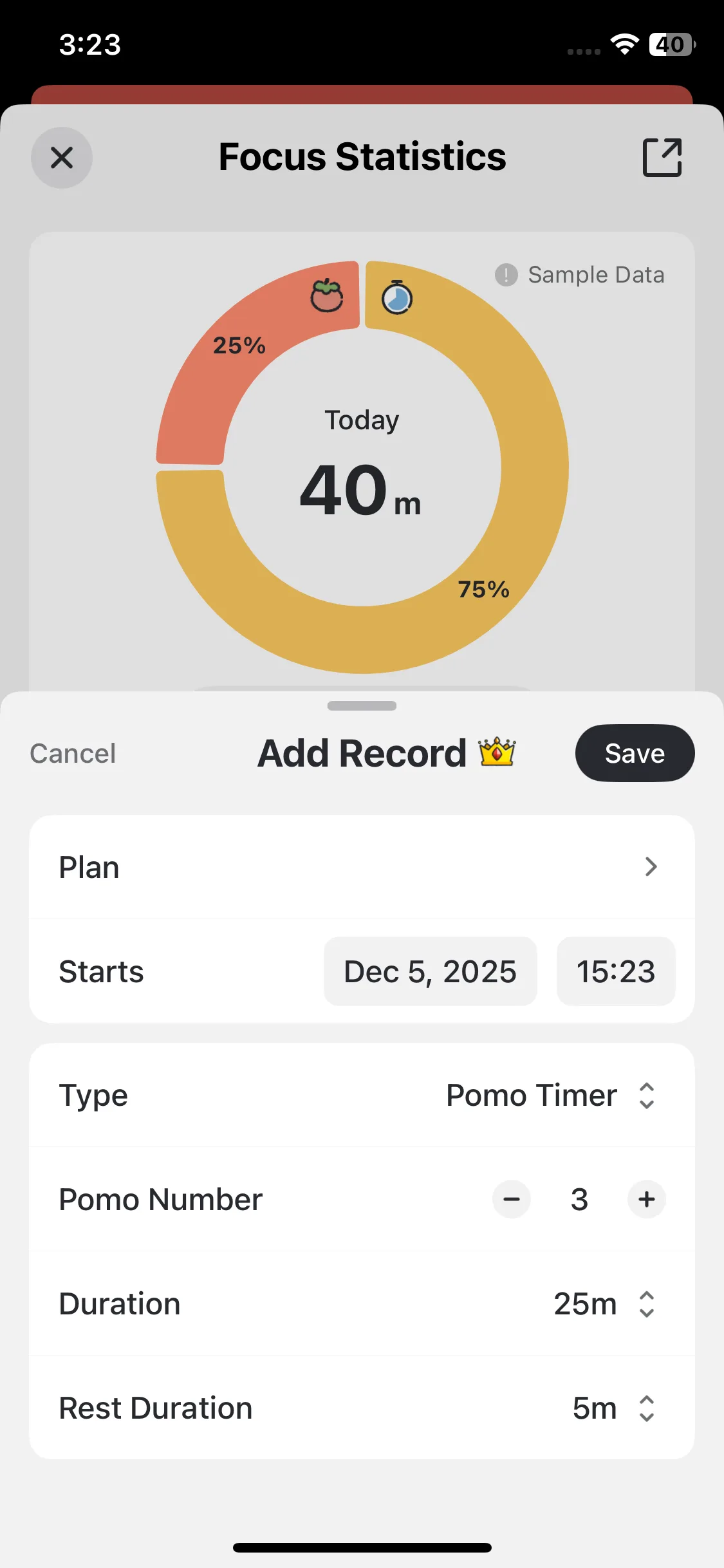
Task: Close the Focus Statistics screen
Action: pos(62,158)
